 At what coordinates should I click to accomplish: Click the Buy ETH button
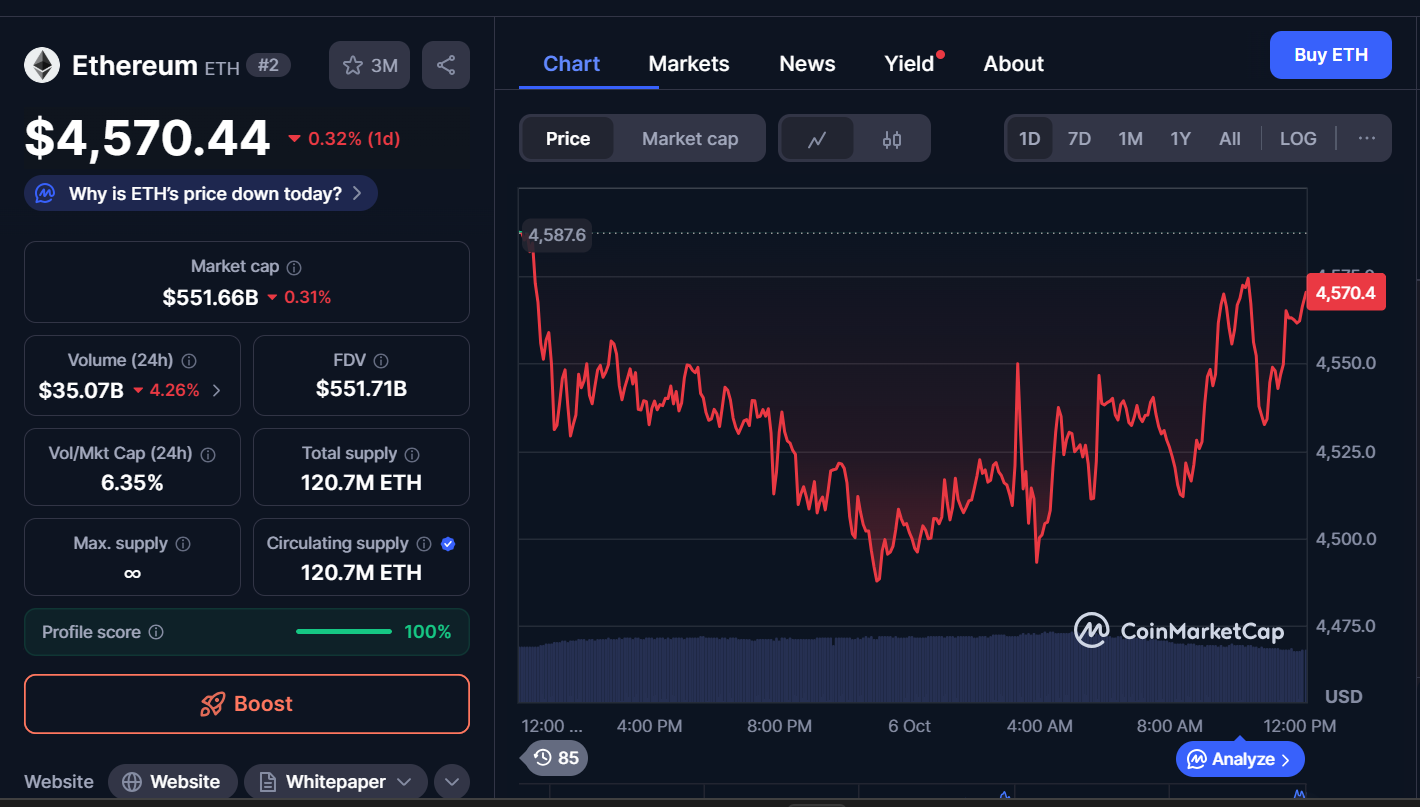pos(1330,55)
